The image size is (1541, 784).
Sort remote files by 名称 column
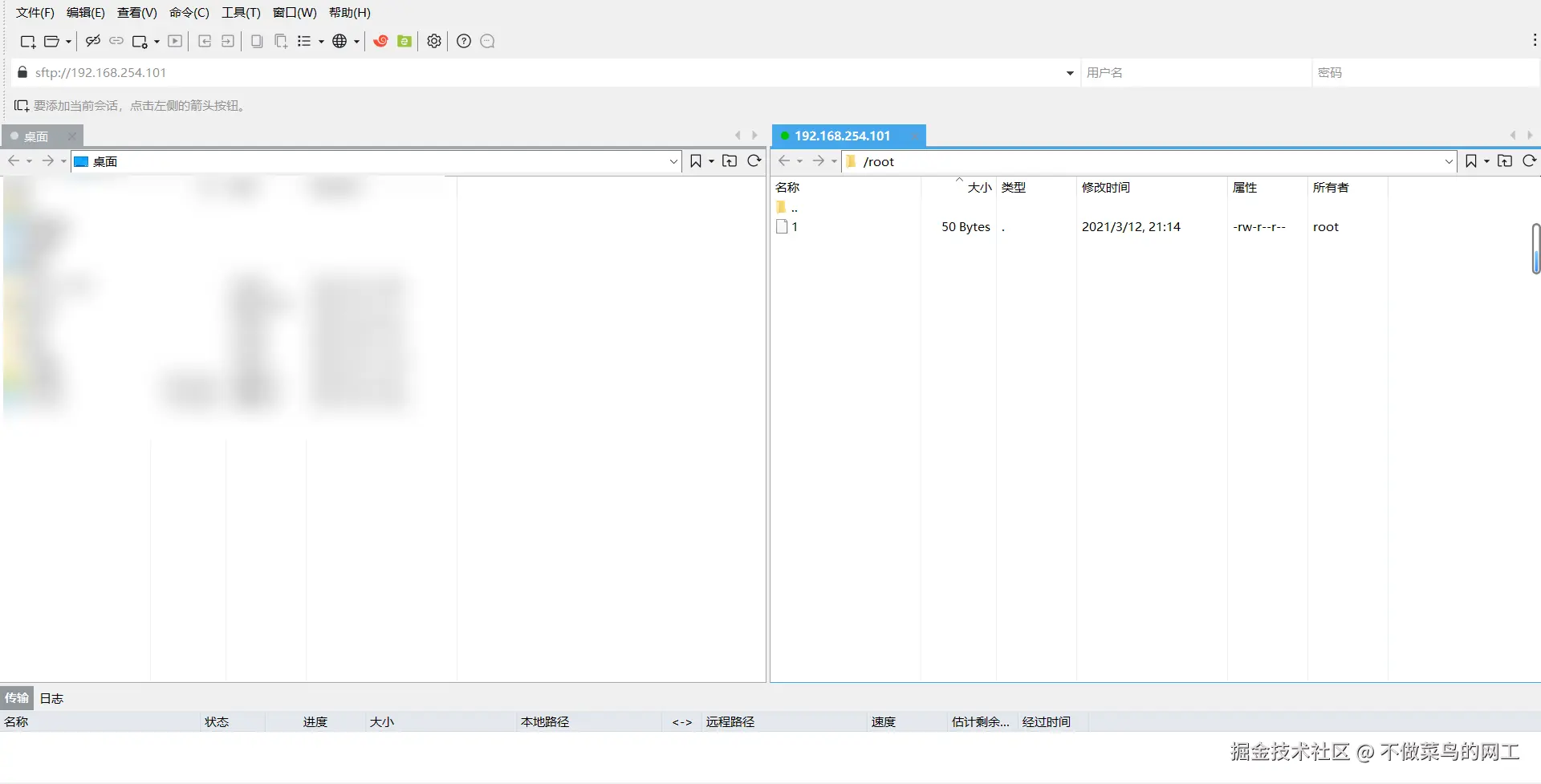pyautogui.click(x=845, y=188)
